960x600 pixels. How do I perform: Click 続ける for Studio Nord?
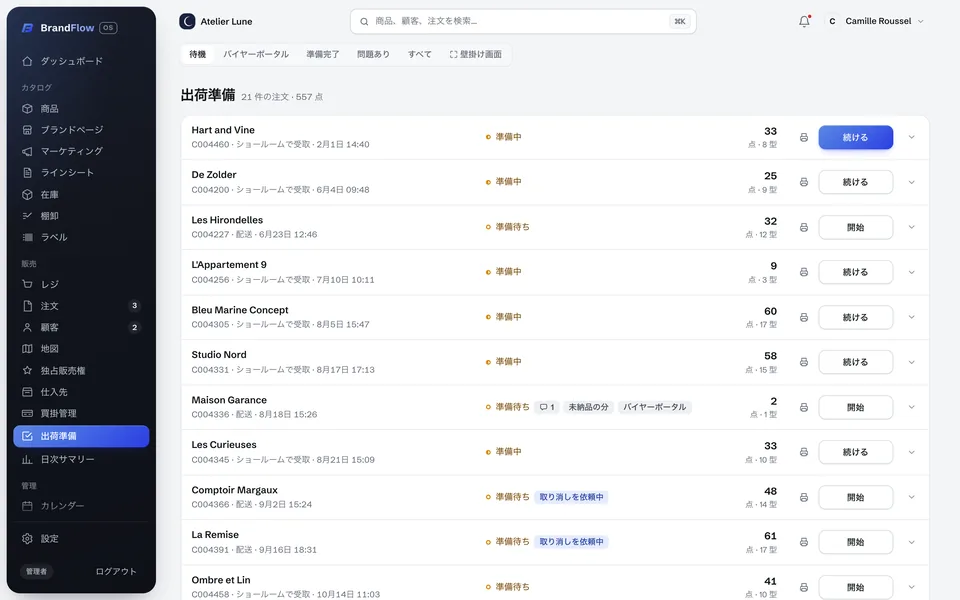point(855,362)
